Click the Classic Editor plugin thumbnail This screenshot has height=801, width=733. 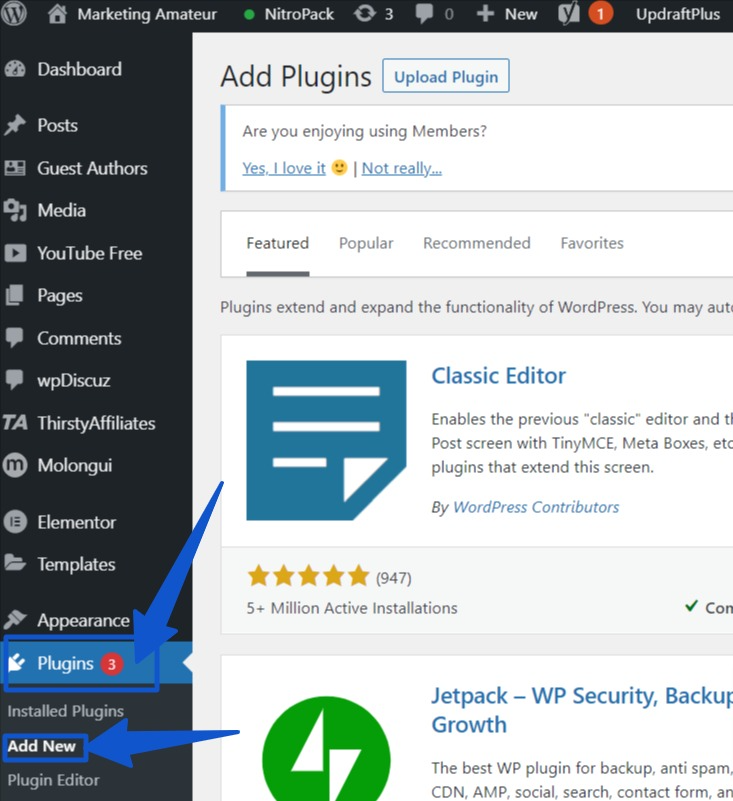coord(326,440)
